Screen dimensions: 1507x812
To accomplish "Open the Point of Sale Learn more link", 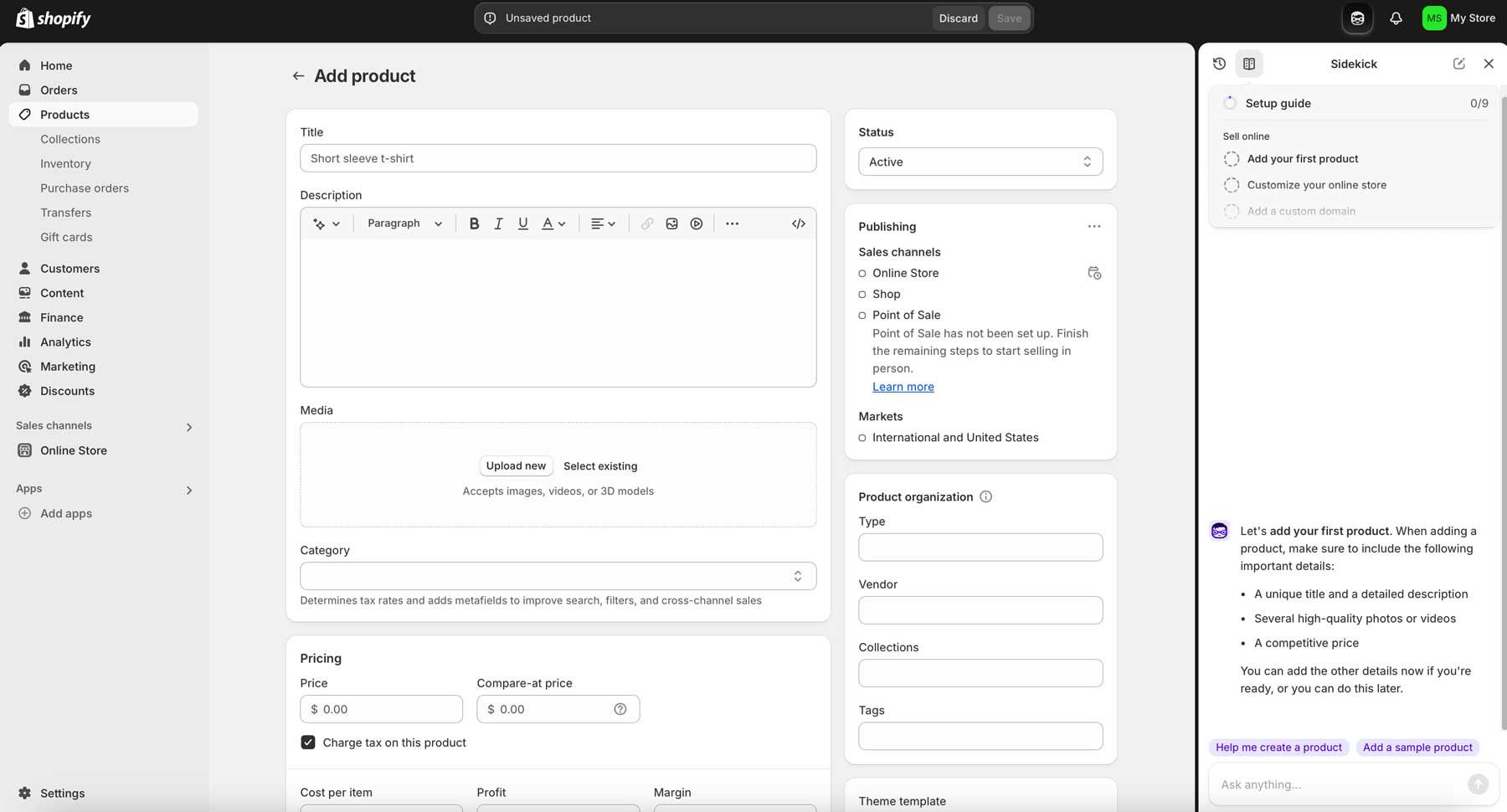I will (903, 386).
